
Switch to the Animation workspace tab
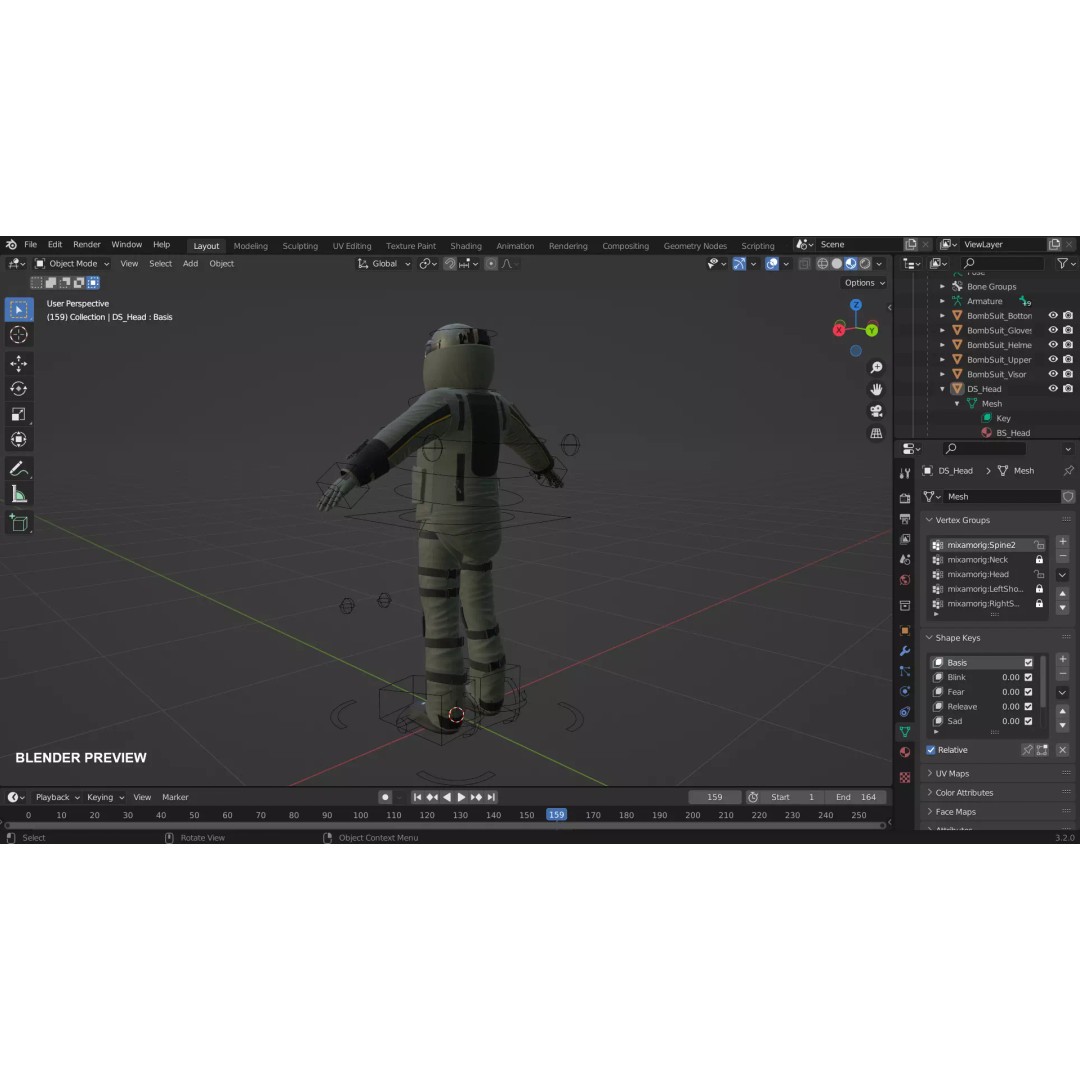[x=515, y=246]
